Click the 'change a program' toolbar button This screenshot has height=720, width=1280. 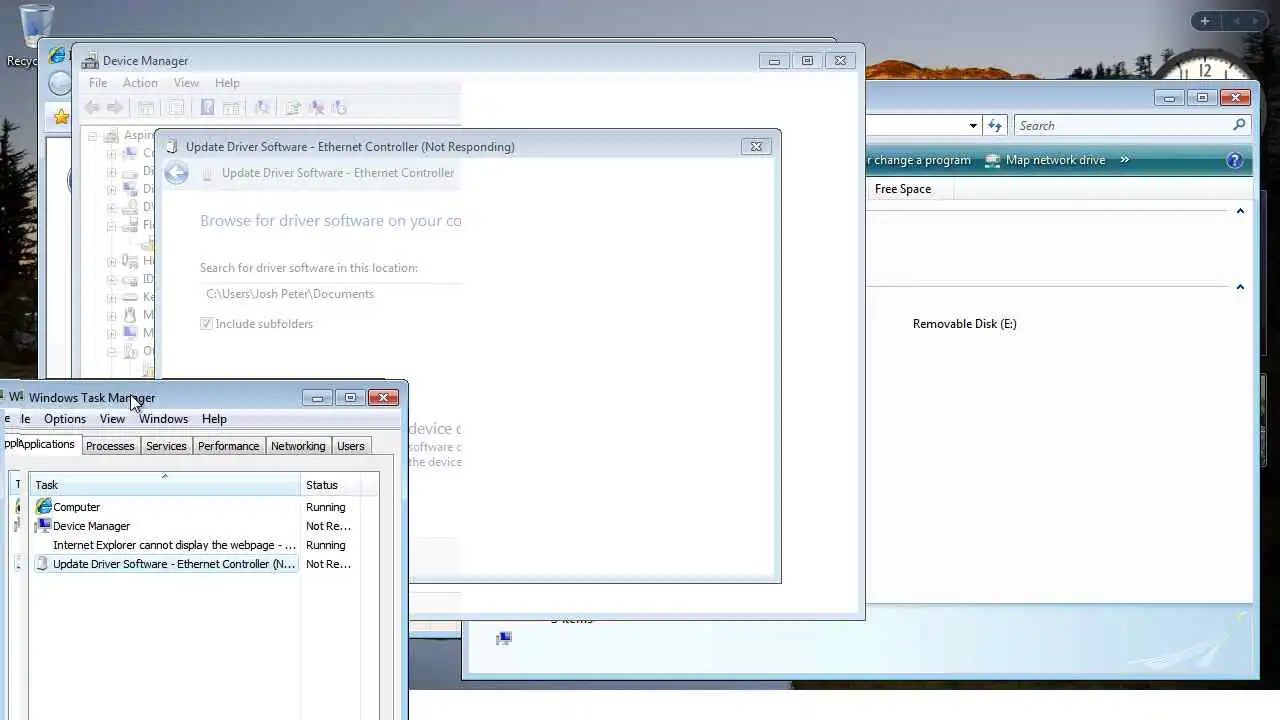[920, 160]
